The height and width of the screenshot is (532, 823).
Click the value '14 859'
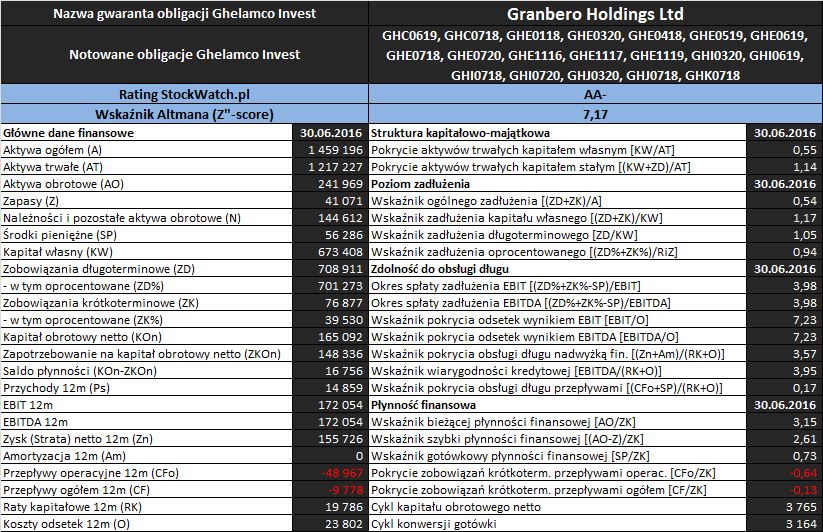pos(344,388)
